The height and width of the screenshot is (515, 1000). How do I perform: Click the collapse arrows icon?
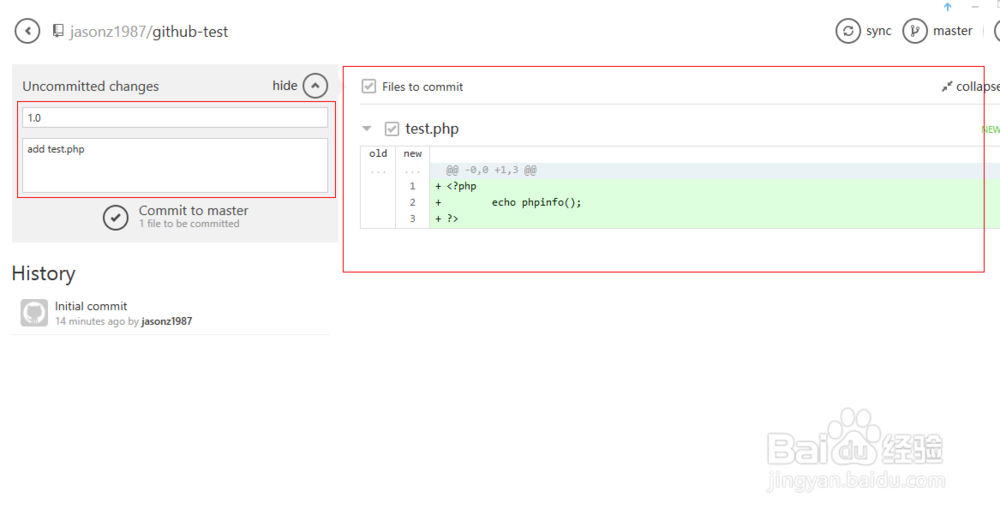tap(946, 87)
